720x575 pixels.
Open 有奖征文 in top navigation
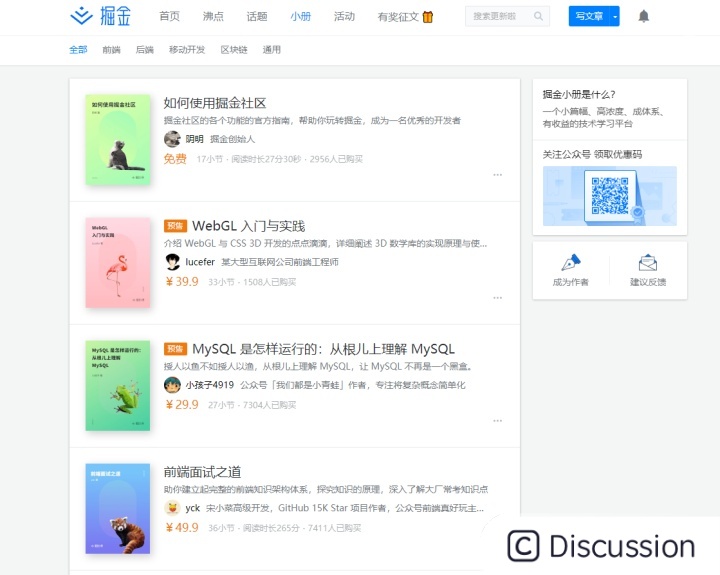pos(398,17)
